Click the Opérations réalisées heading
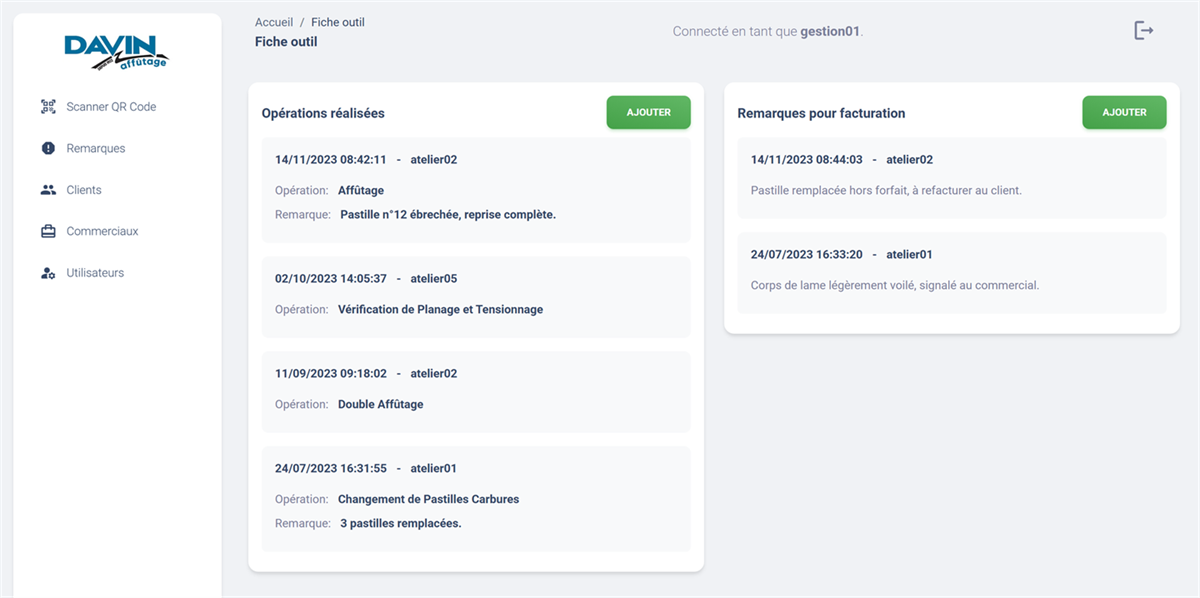The image size is (1200, 598). pyautogui.click(x=323, y=113)
